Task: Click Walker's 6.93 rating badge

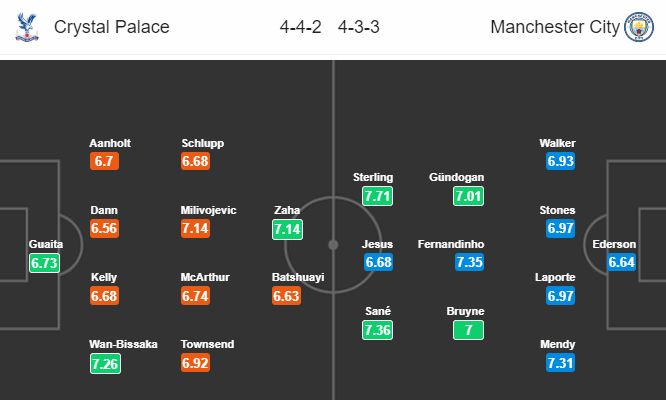Action: pos(561,161)
